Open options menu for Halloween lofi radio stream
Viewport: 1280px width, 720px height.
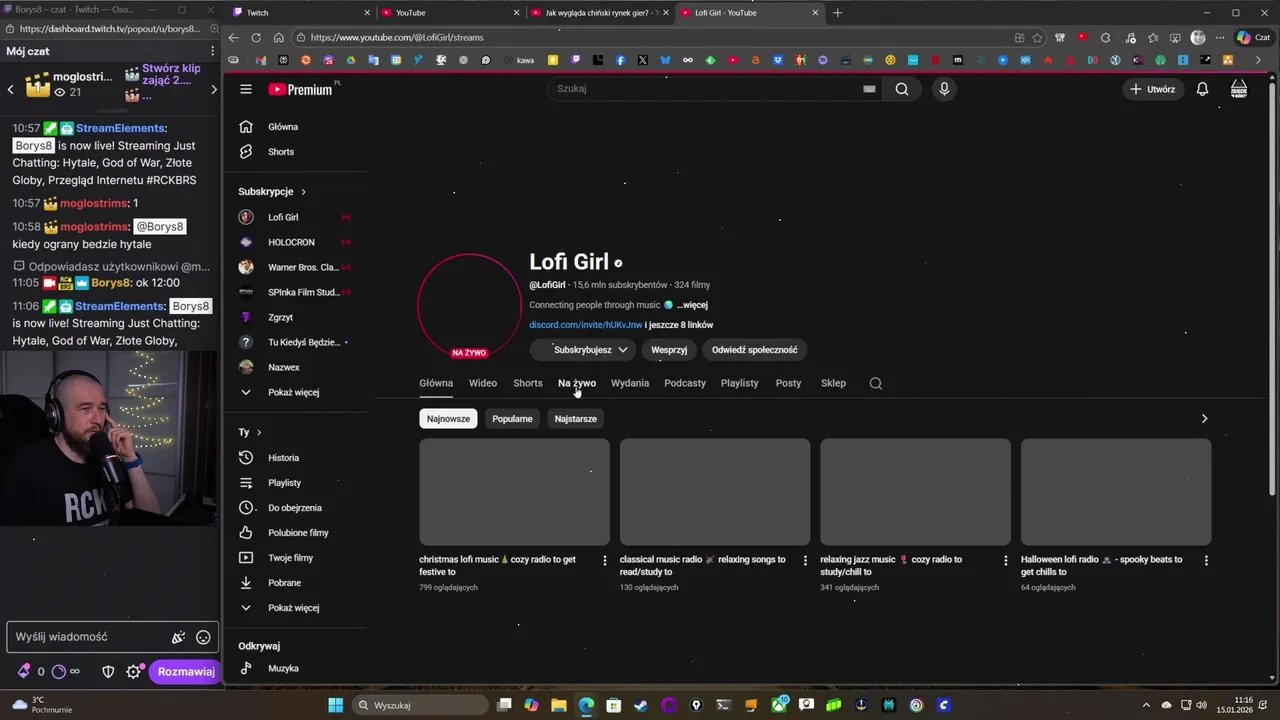(x=1206, y=561)
